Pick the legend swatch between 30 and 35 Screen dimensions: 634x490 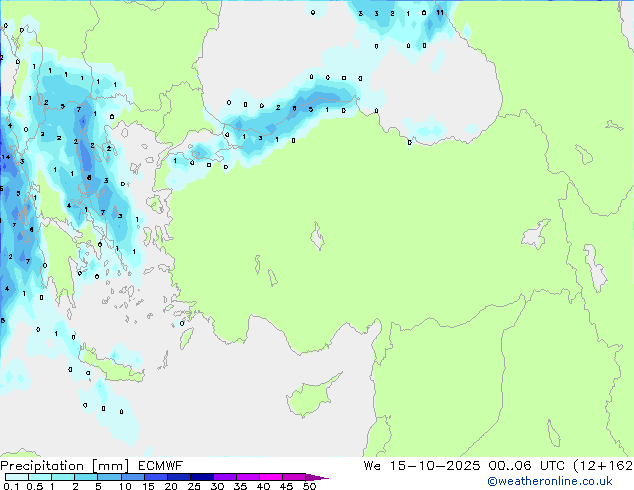click(225, 477)
